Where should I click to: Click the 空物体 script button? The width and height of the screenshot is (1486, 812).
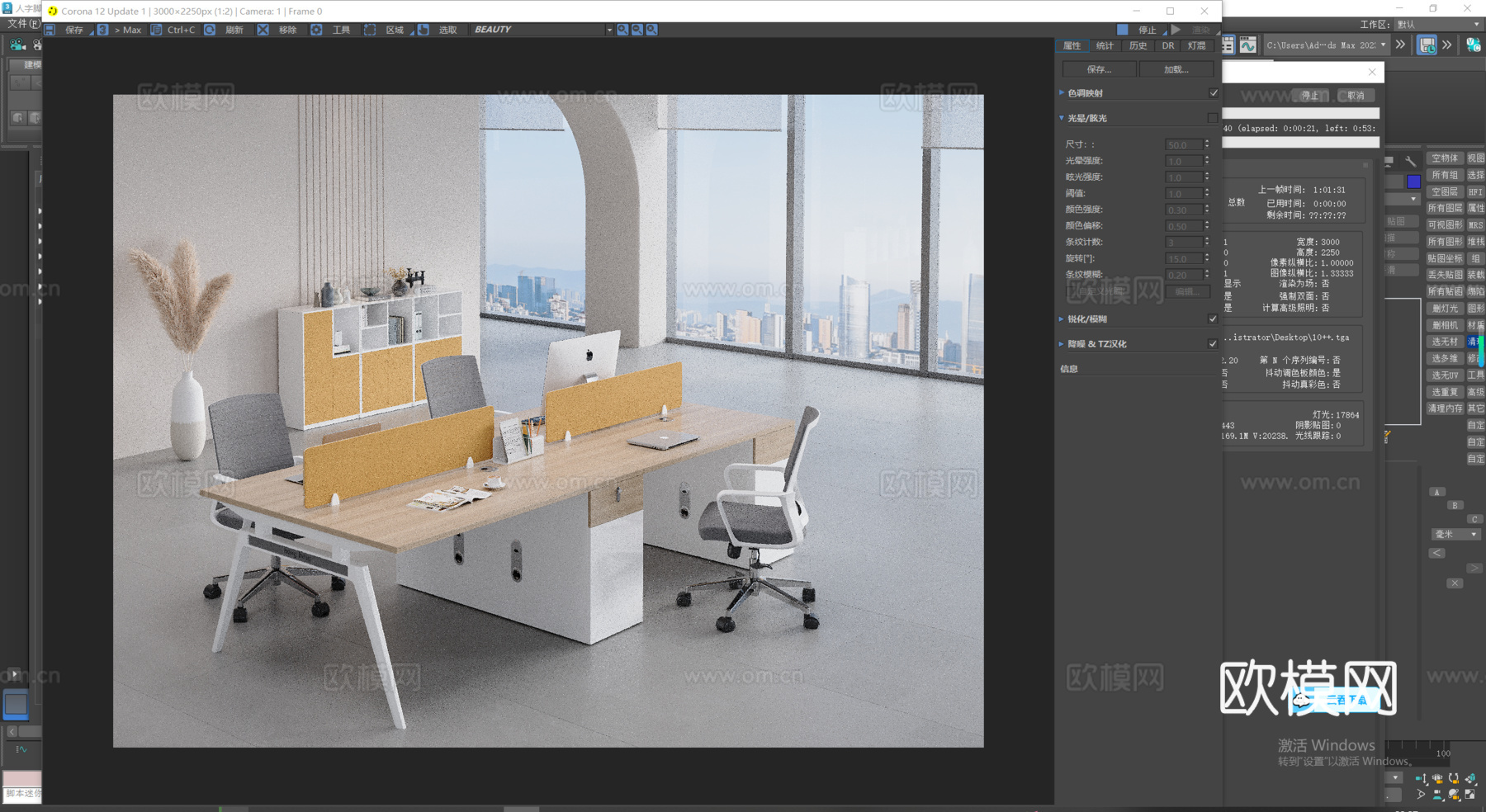[x=1445, y=158]
